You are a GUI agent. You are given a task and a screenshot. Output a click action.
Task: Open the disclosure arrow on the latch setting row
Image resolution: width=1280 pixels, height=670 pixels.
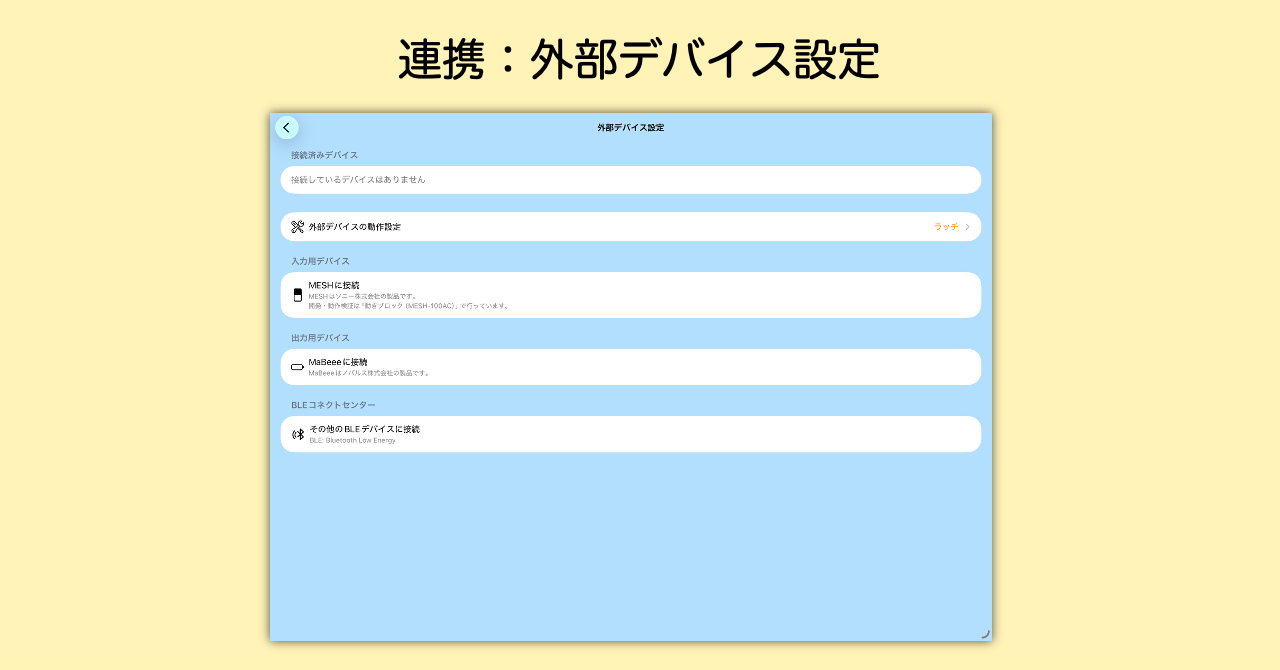click(967, 226)
